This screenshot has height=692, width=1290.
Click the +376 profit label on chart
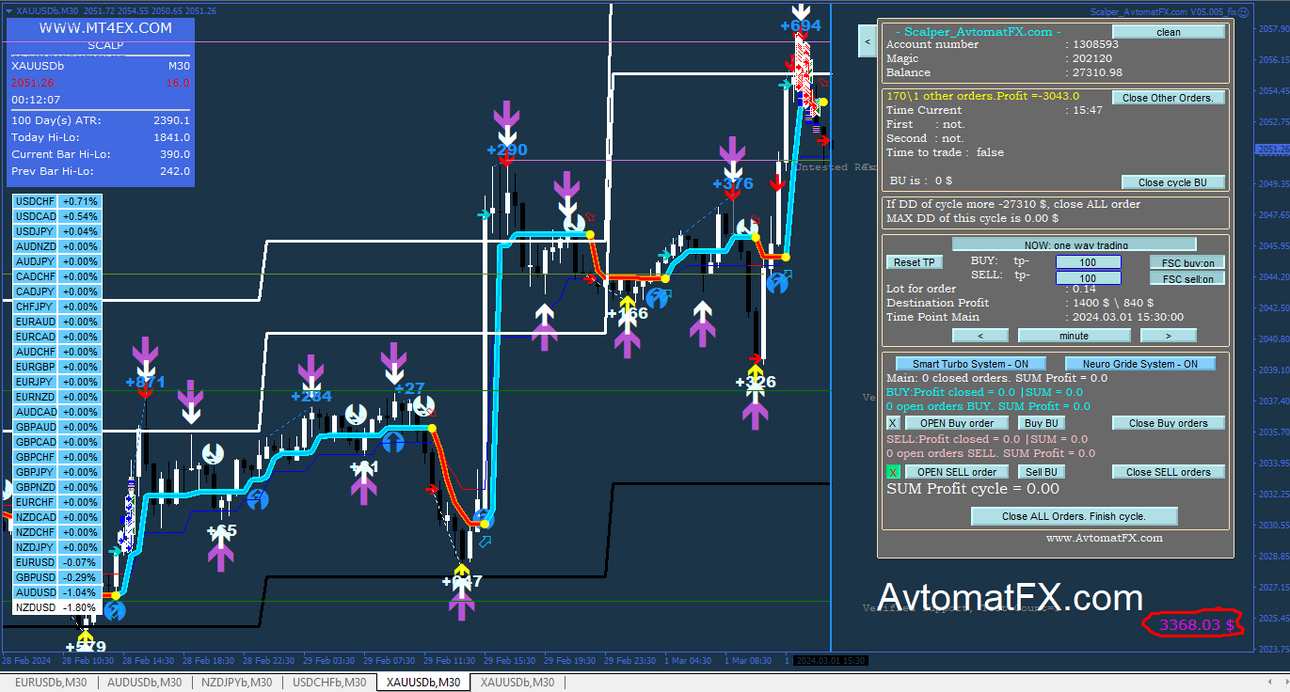click(733, 184)
